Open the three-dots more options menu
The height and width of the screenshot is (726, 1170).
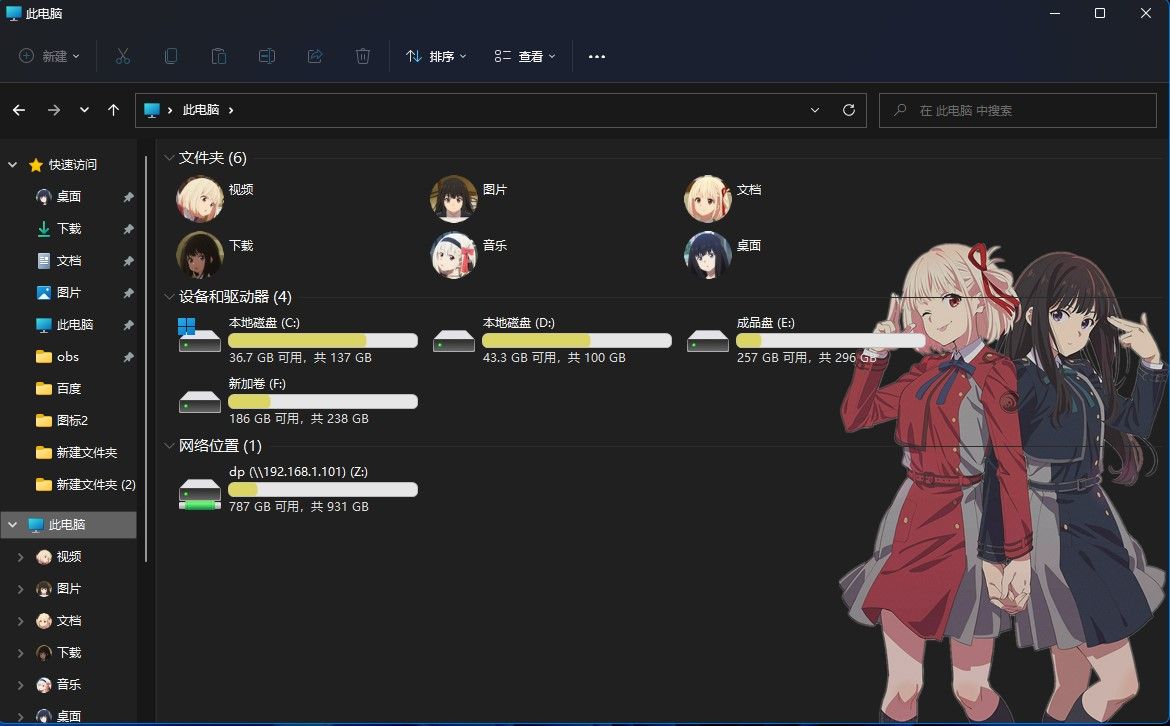pyautogui.click(x=597, y=56)
